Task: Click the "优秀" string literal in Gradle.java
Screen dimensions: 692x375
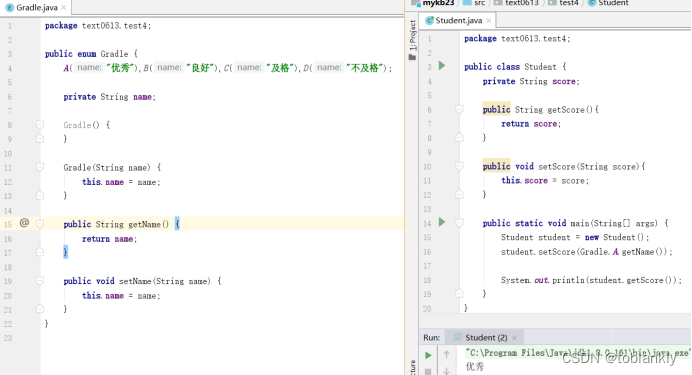Action: coord(120,68)
